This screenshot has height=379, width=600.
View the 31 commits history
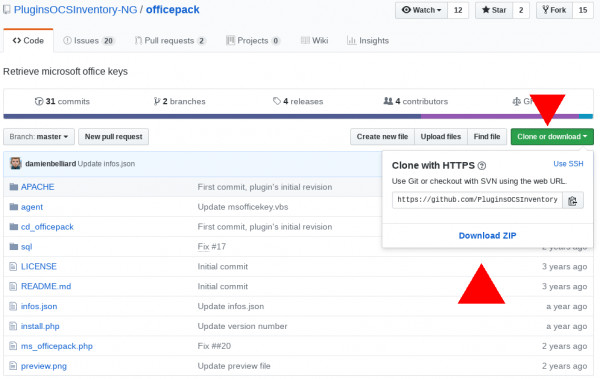point(62,101)
